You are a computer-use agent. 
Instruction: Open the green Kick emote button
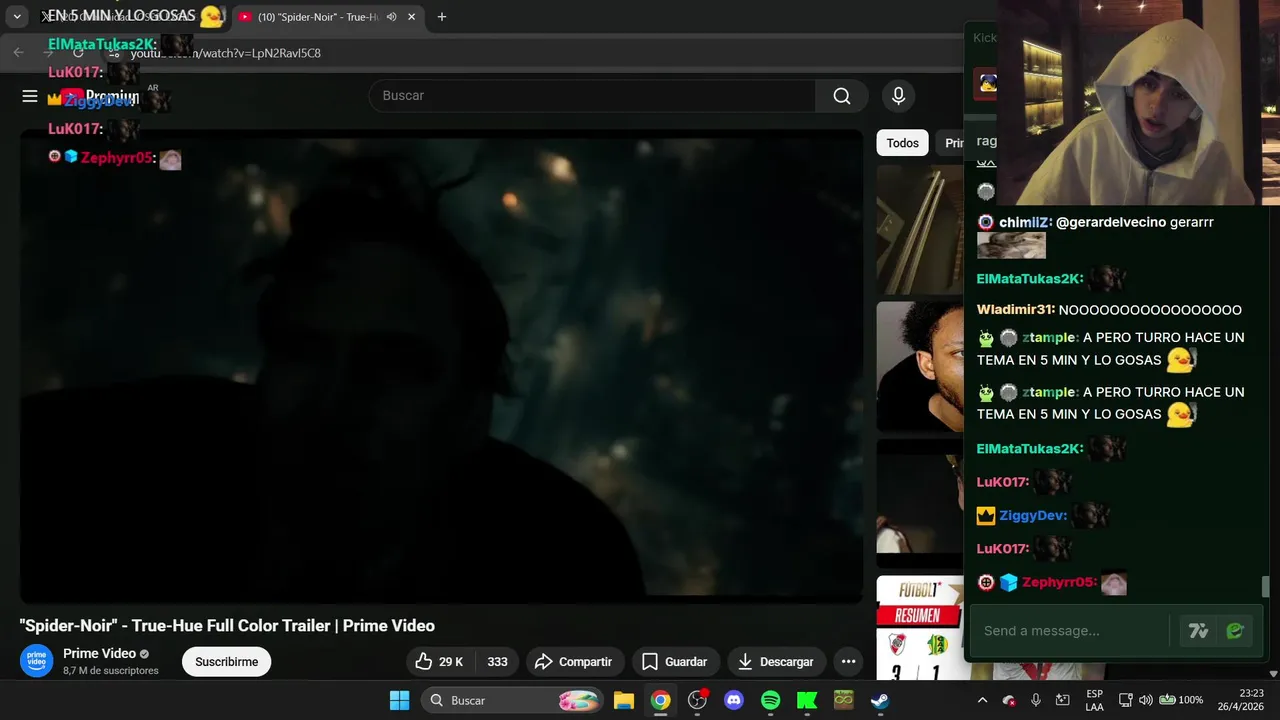click(x=1235, y=631)
